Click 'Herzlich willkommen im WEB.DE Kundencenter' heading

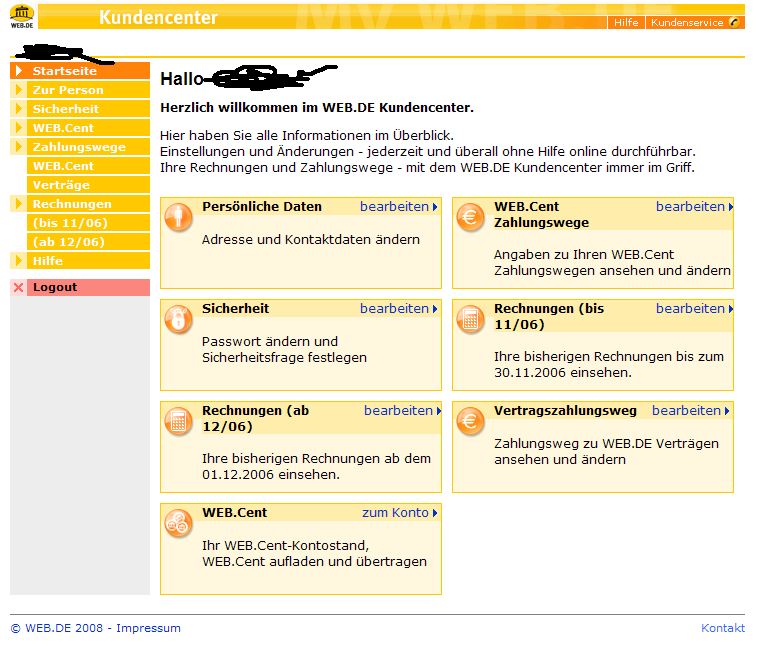tap(317, 108)
